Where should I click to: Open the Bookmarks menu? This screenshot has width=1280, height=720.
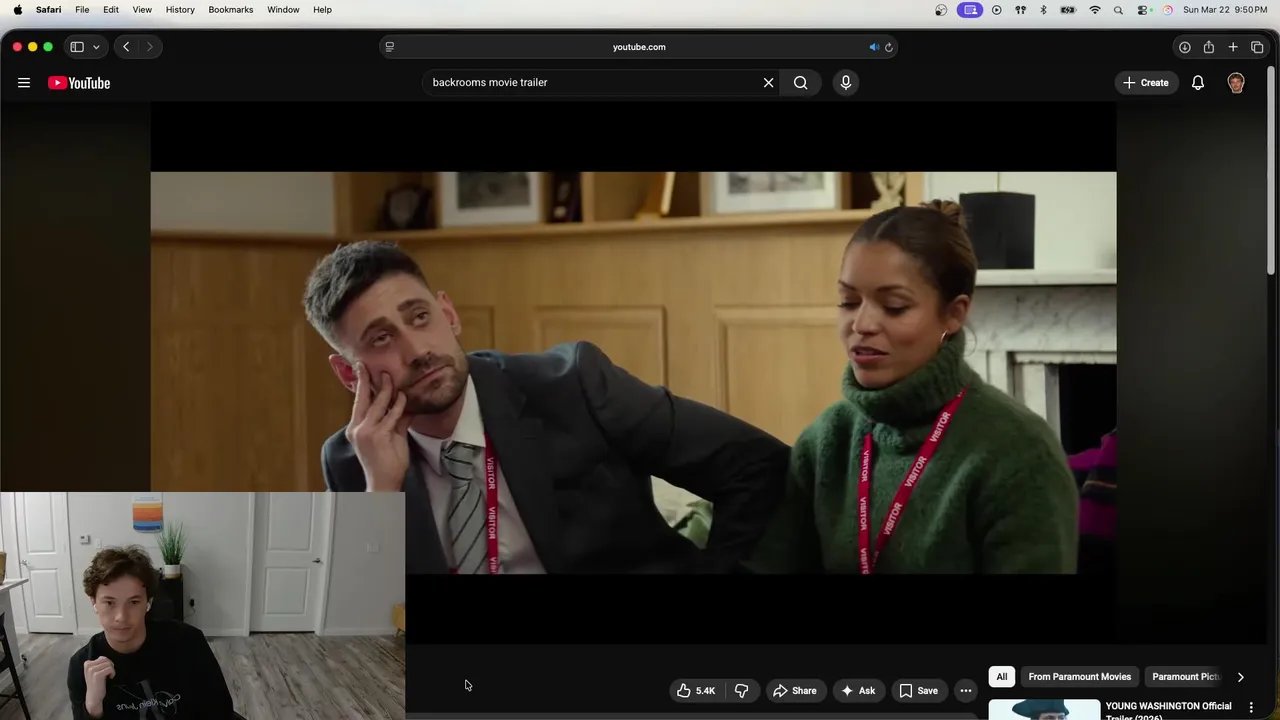point(231,10)
